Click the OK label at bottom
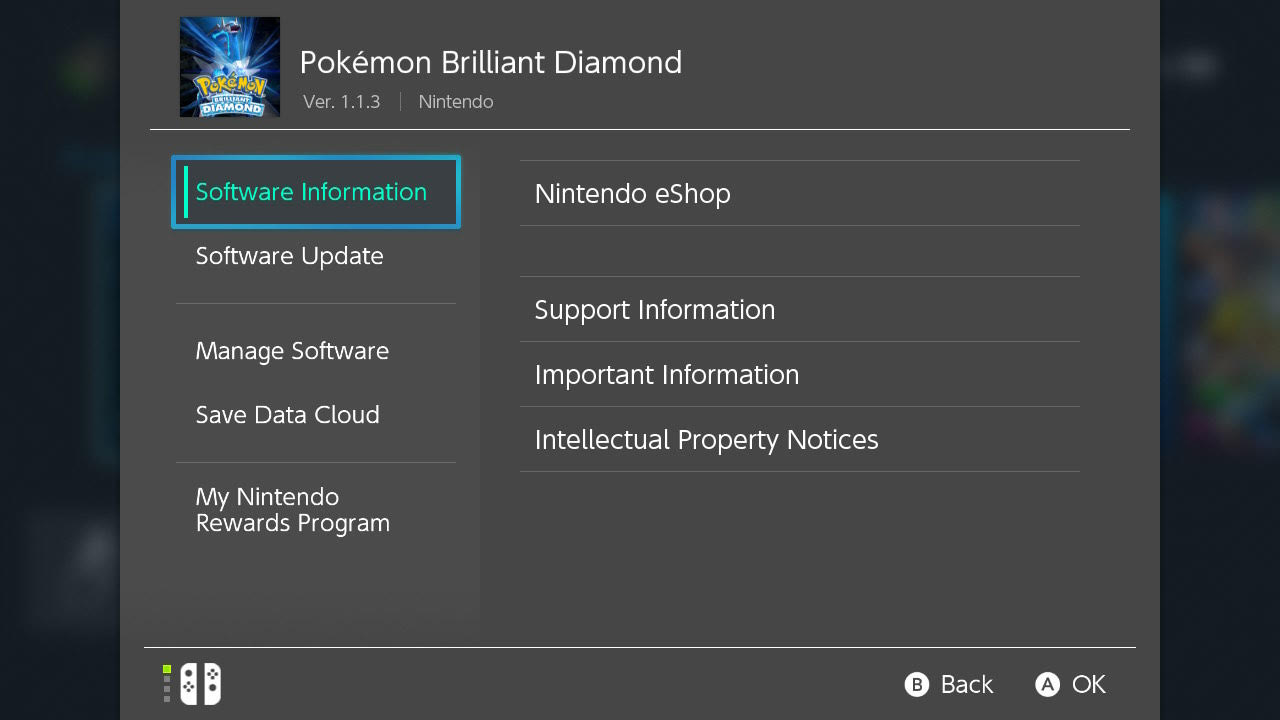The width and height of the screenshot is (1280, 720). [x=1089, y=684]
